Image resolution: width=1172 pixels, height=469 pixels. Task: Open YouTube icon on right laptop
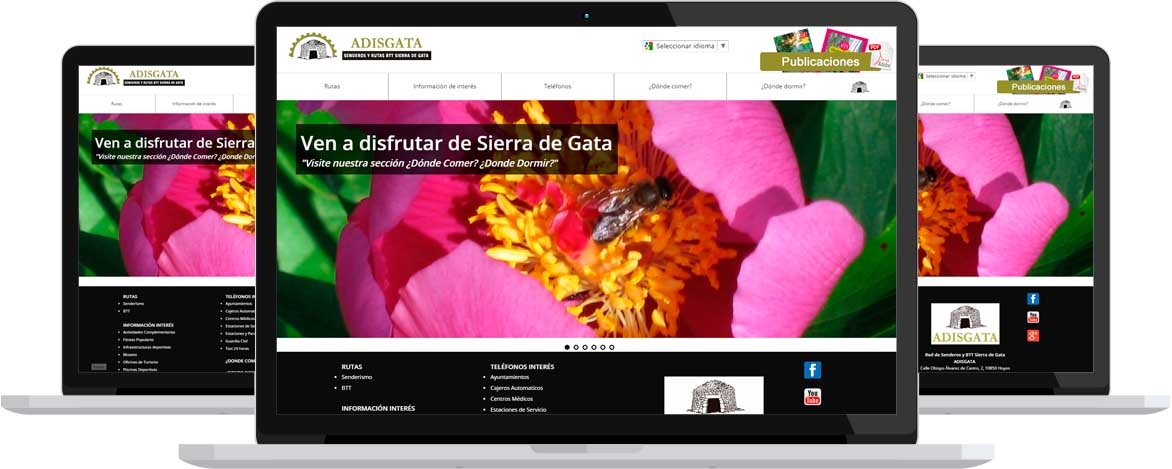pos(1033,317)
